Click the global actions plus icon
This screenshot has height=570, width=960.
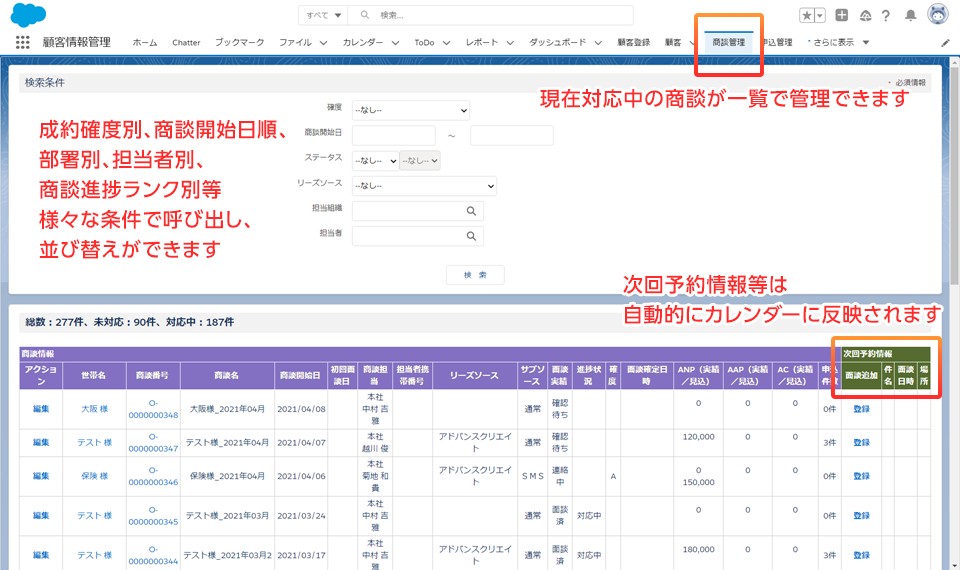point(842,16)
